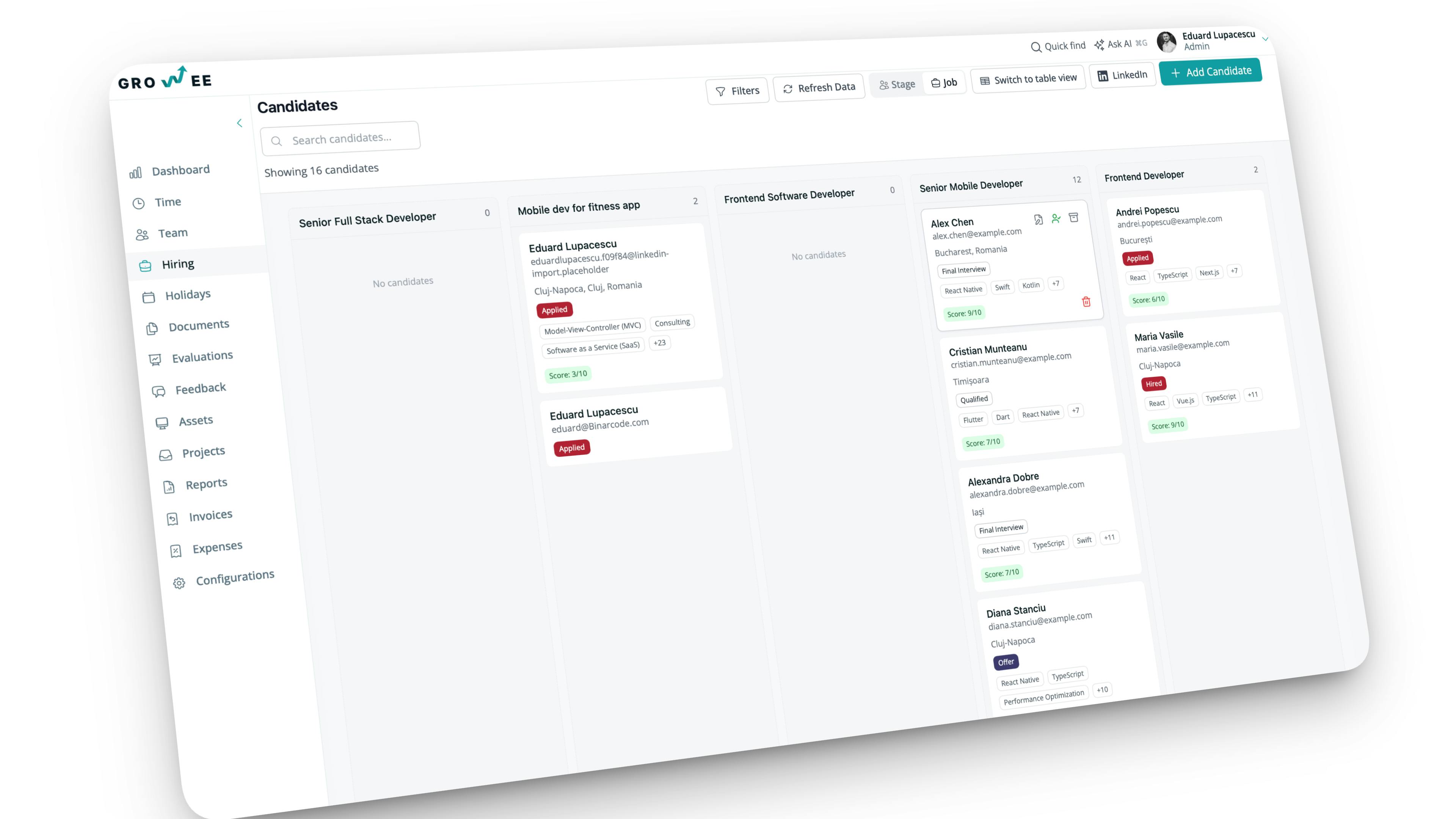The image size is (1456, 819).
Task: Click the Hiring briefcase icon in sidebar
Action: pyautogui.click(x=145, y=266)
